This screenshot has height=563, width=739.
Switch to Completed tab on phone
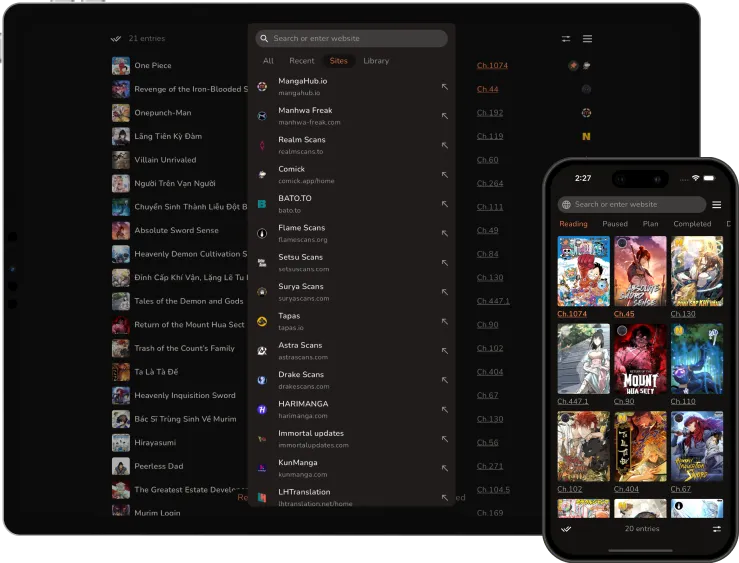click(692, 224)
